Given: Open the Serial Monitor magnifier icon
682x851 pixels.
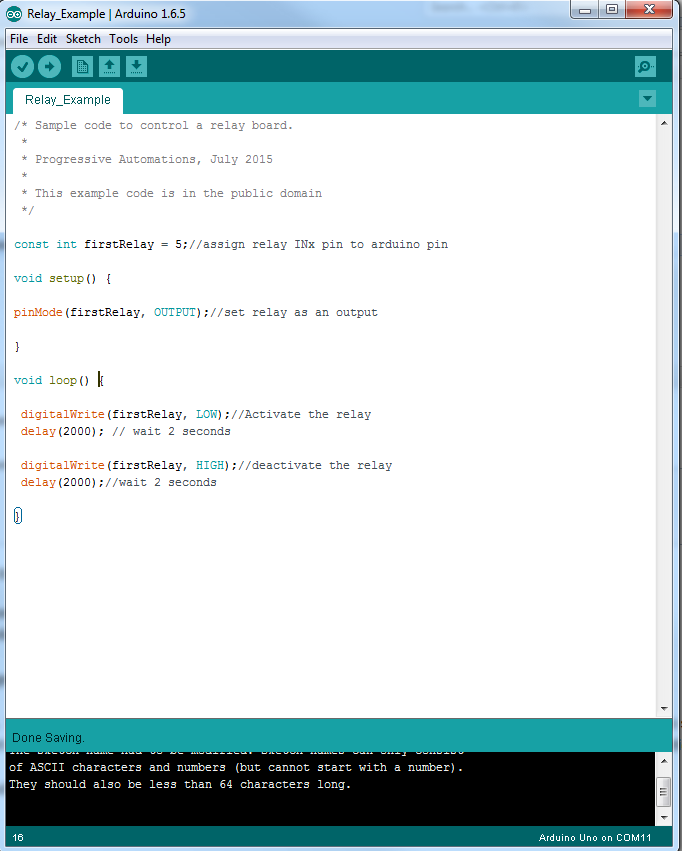Looking at the screenshot, I should [x=645, y=67].
